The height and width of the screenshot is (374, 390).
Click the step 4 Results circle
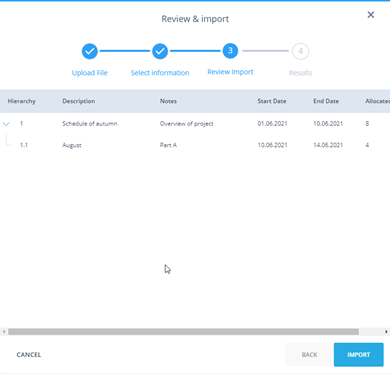[x=301, y=51]
